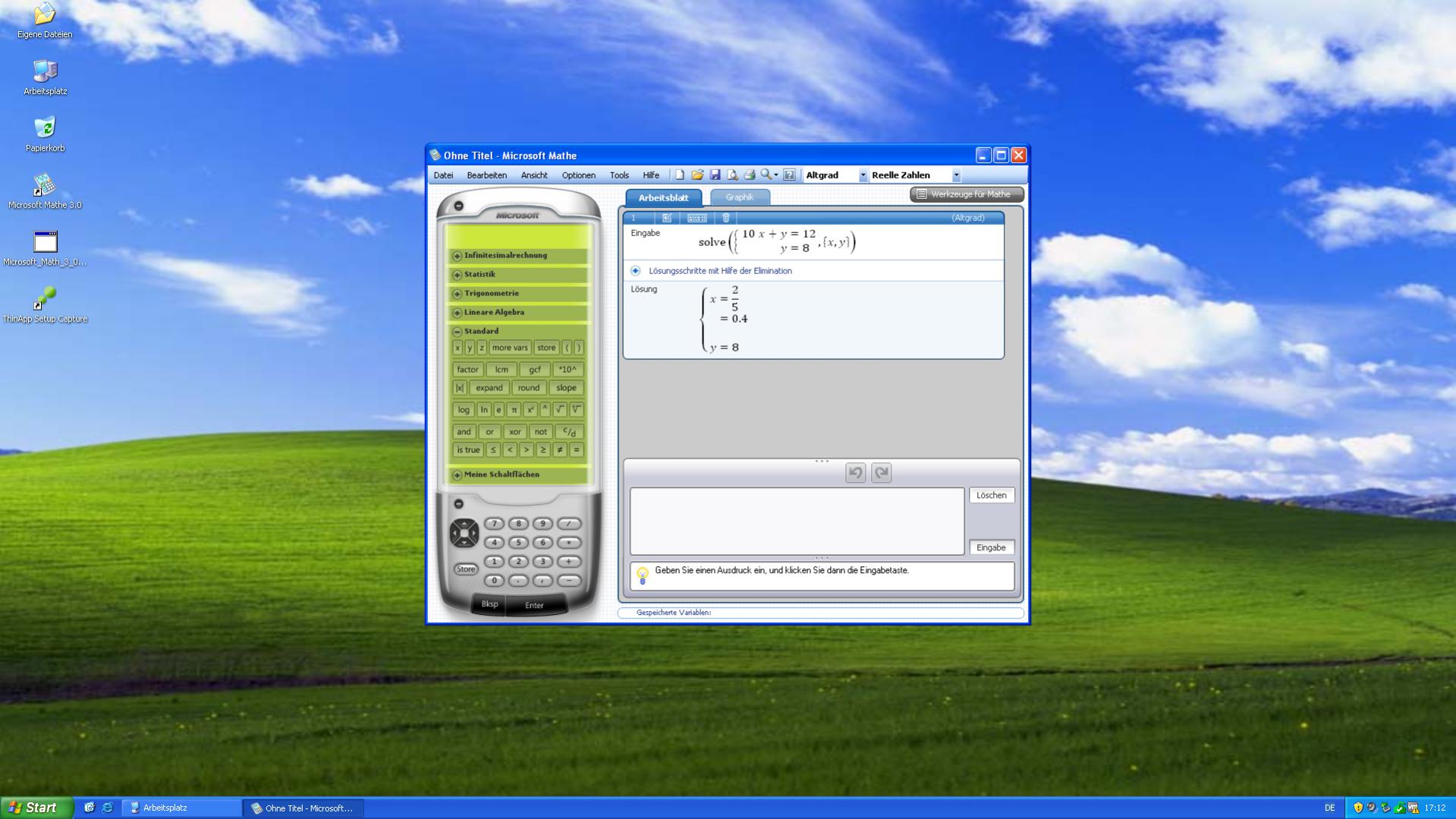Edit entry 1 with pencil icon
Screen dimensions: 1456x819
point(667,218)
